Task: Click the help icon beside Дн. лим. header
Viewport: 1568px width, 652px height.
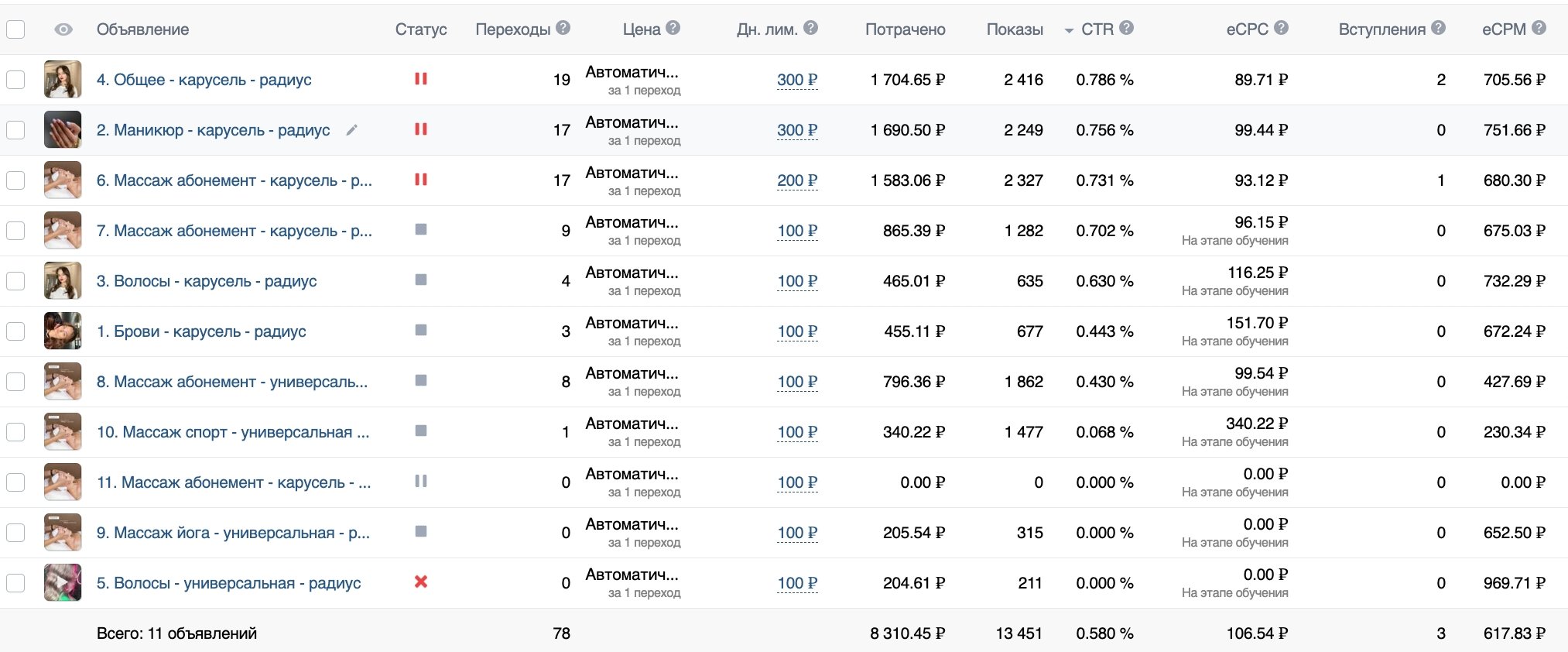Action: pyautogui.click(x=810, y=28)
